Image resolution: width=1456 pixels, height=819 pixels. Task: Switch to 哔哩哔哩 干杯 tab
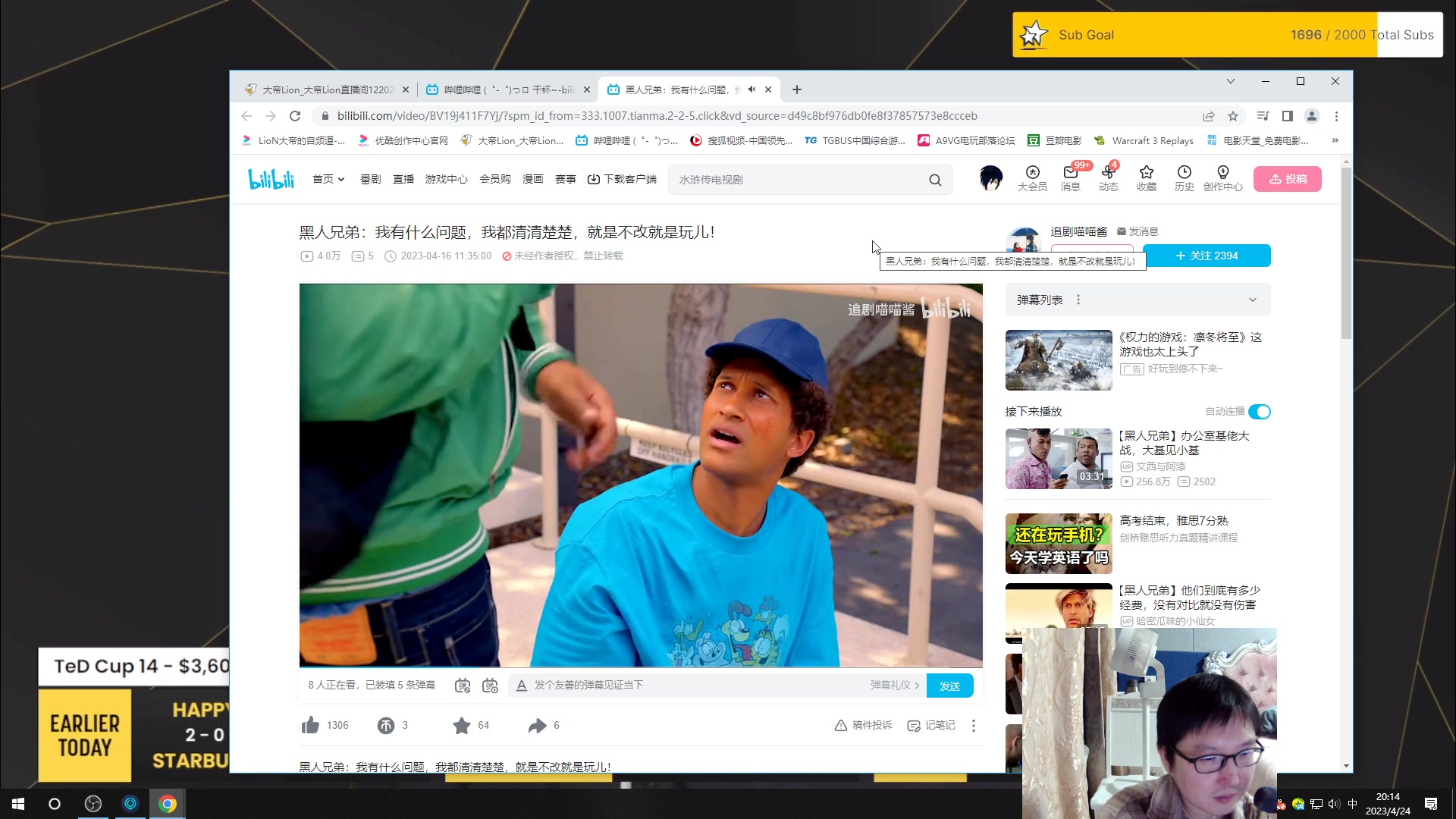coord(508,89)
